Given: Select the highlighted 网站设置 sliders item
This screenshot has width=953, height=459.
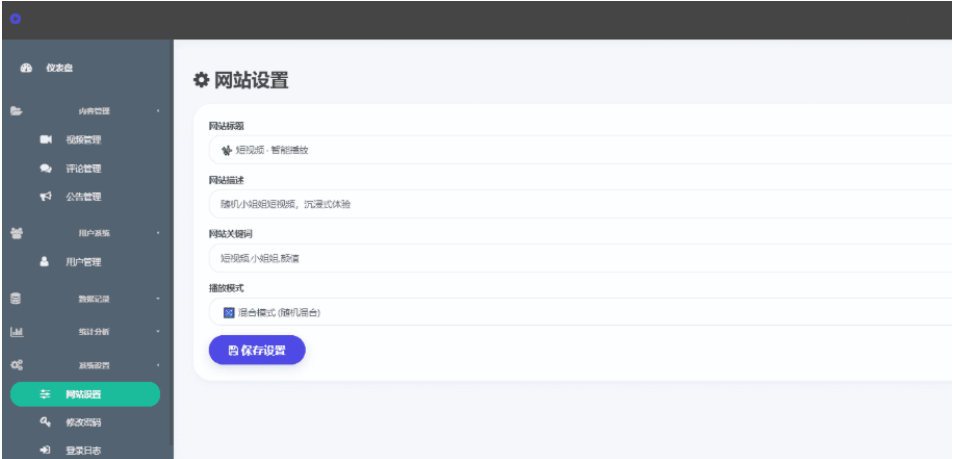Looking at the screenshot, I should click(85, 394).
